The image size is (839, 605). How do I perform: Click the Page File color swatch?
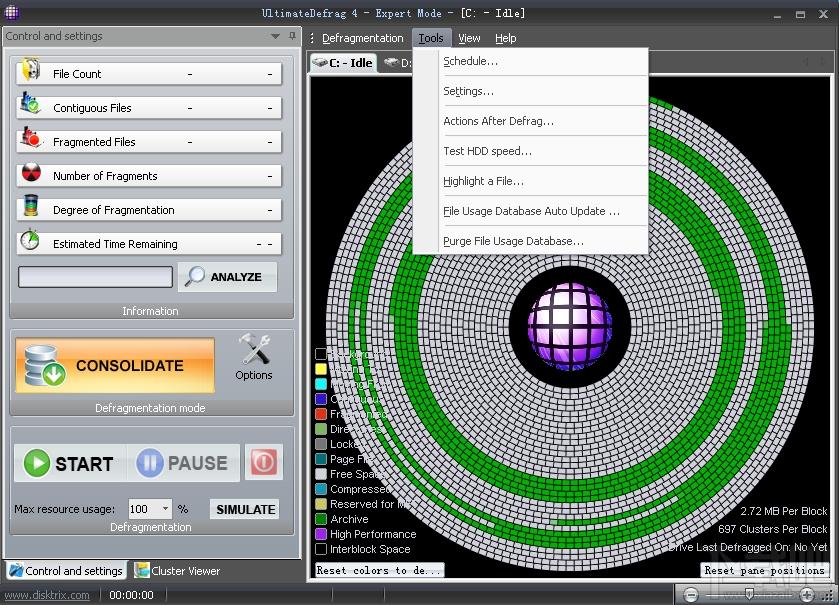[x=321, y=459]
